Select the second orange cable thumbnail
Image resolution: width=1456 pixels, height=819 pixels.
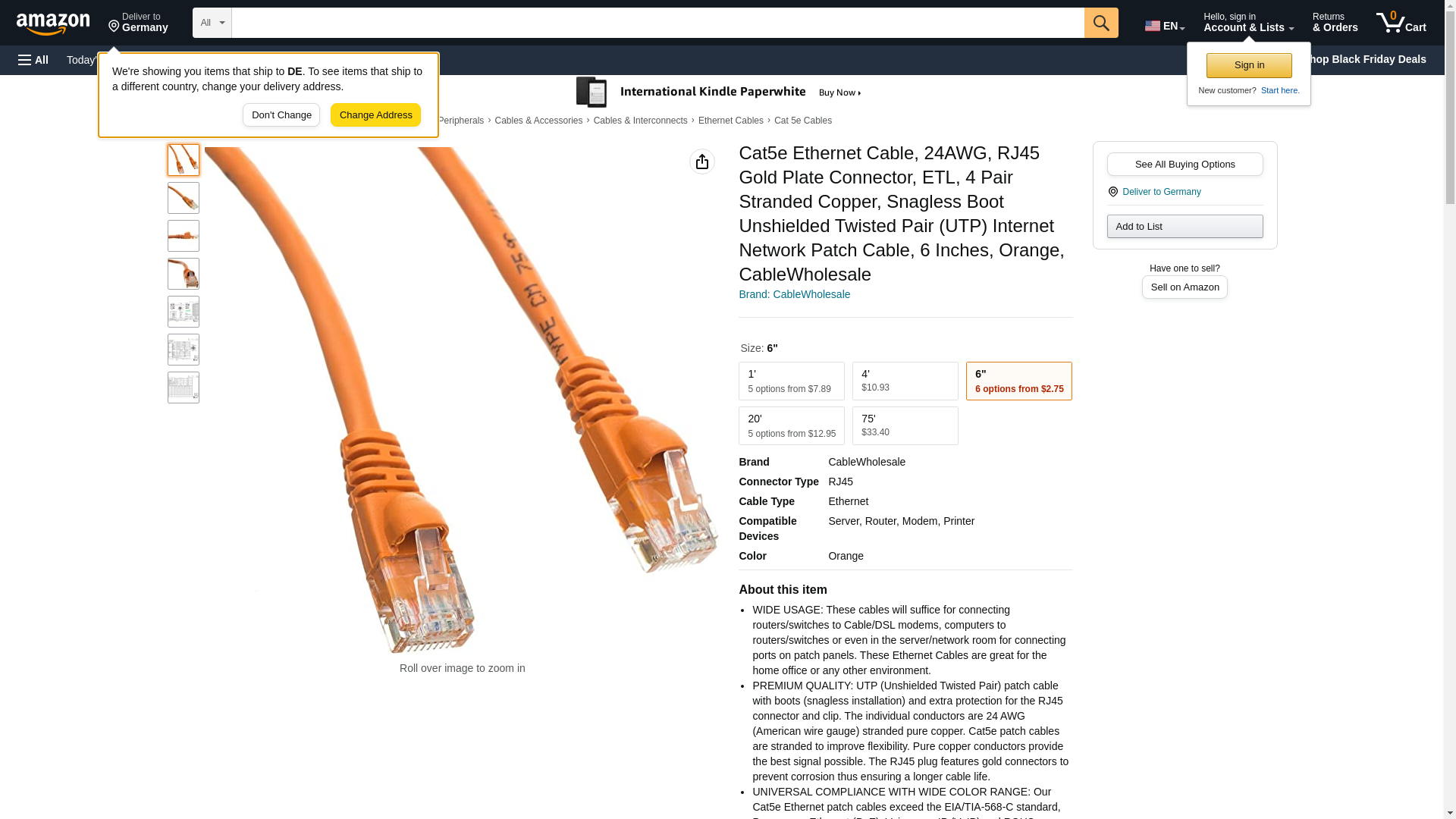184,198
